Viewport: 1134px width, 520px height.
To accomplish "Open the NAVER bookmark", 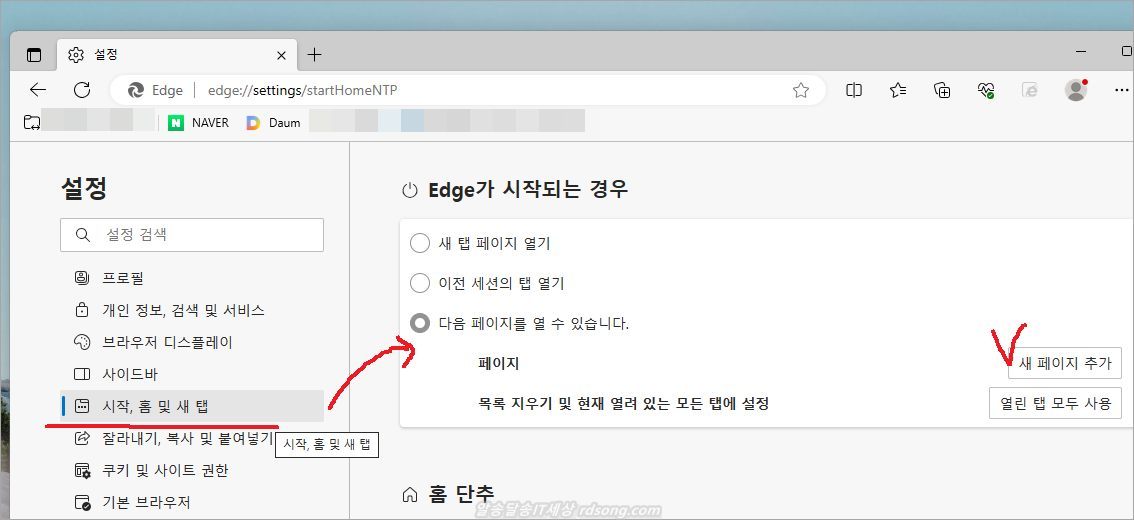I will click(x=199, y=123).
